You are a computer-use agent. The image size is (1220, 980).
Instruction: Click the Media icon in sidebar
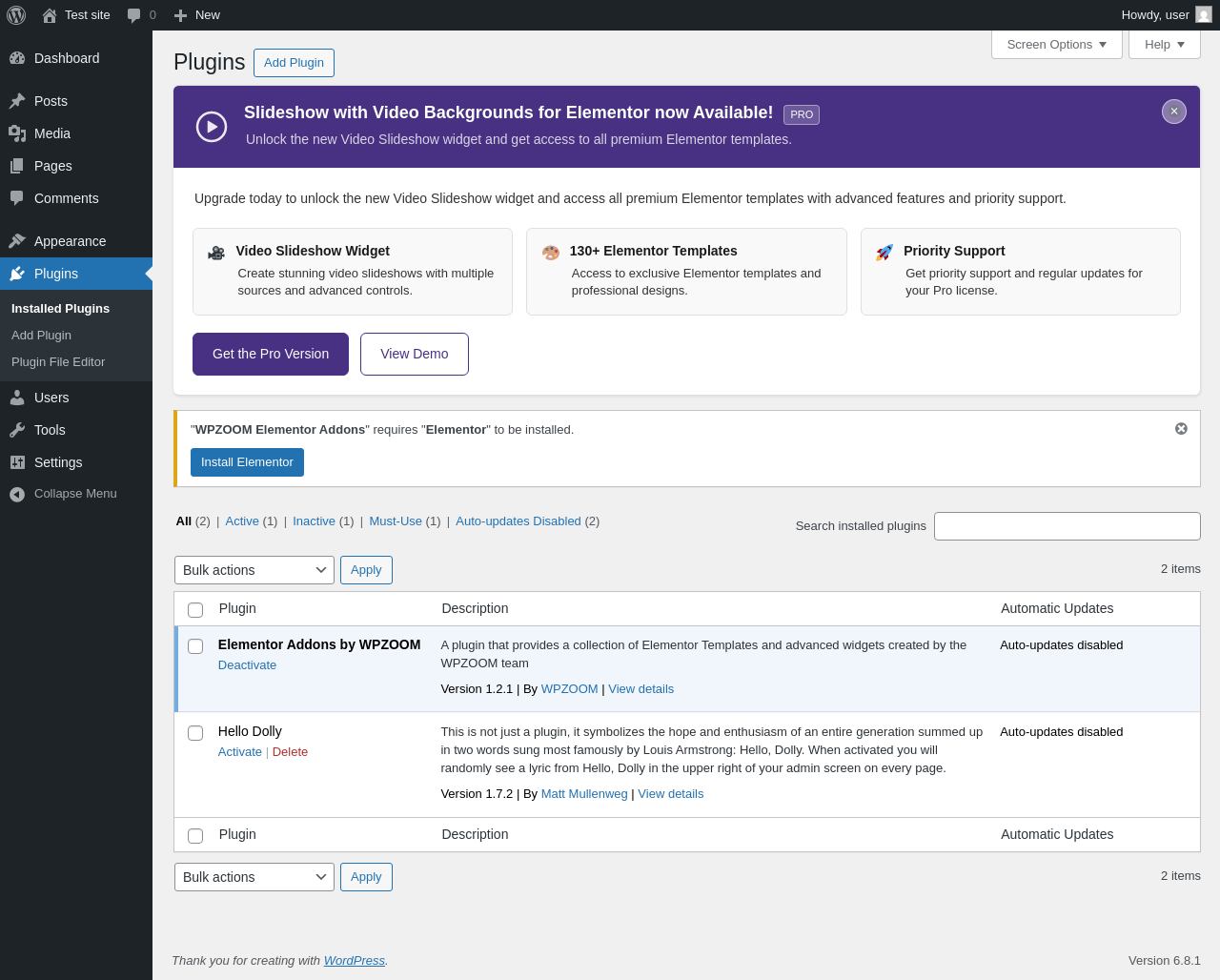point(17,133)
